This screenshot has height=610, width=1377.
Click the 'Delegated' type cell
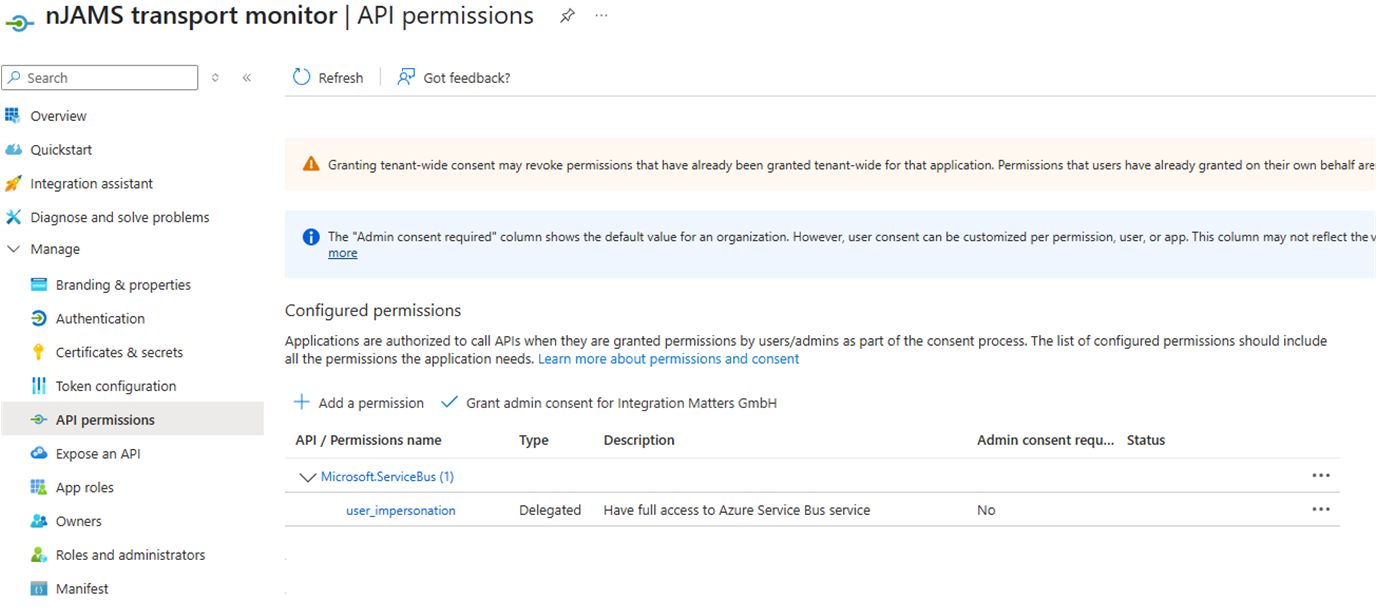click(x=550, y=510)
